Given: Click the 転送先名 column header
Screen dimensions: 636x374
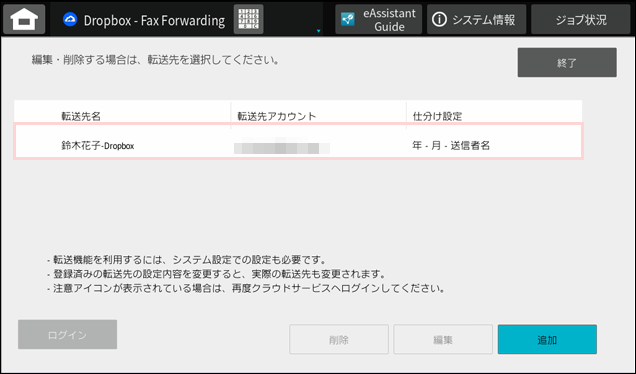Looking at the screenshot, I should [x=81, y=116].
